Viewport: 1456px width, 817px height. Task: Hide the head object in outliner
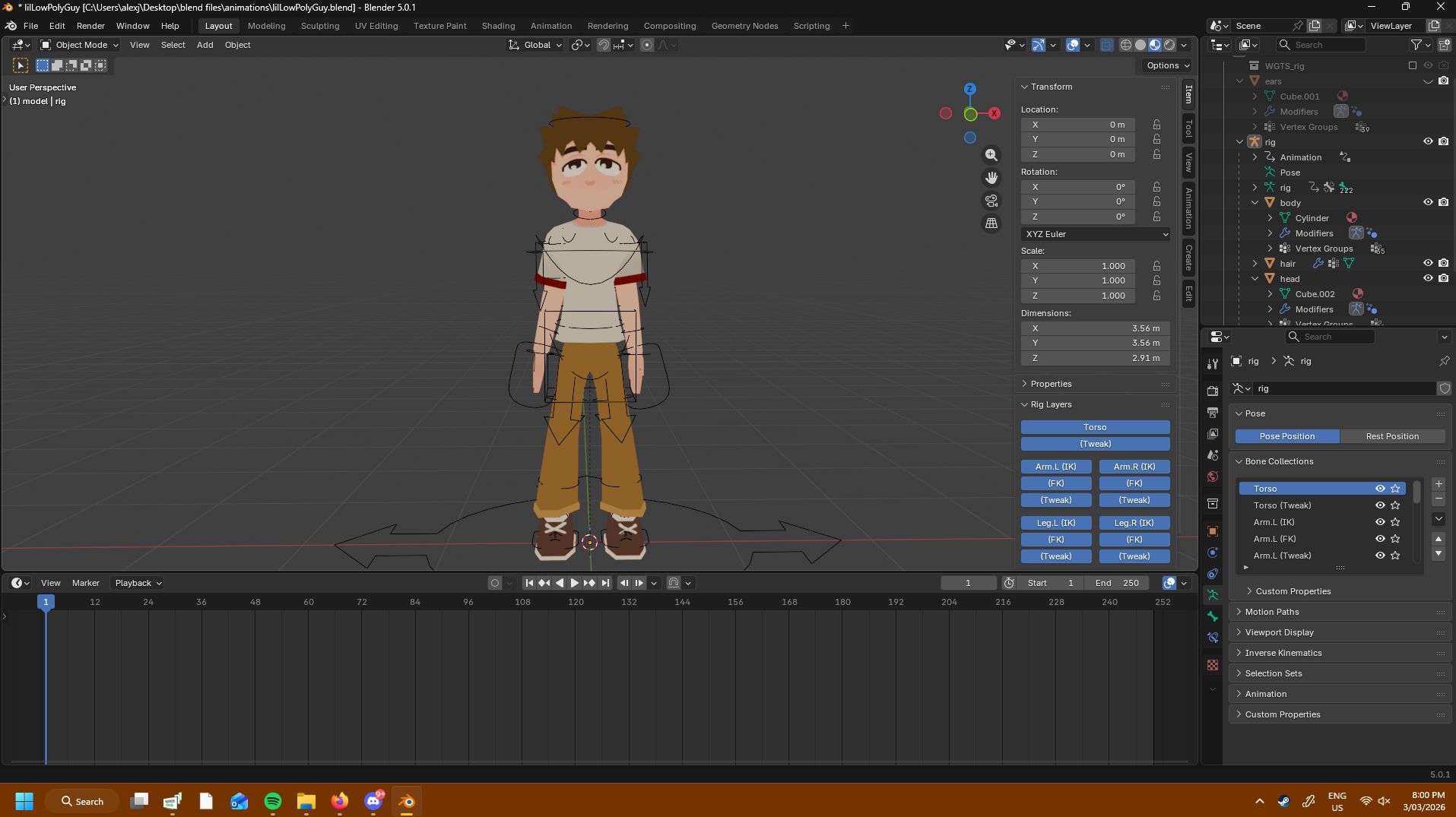coord(1428,279)
